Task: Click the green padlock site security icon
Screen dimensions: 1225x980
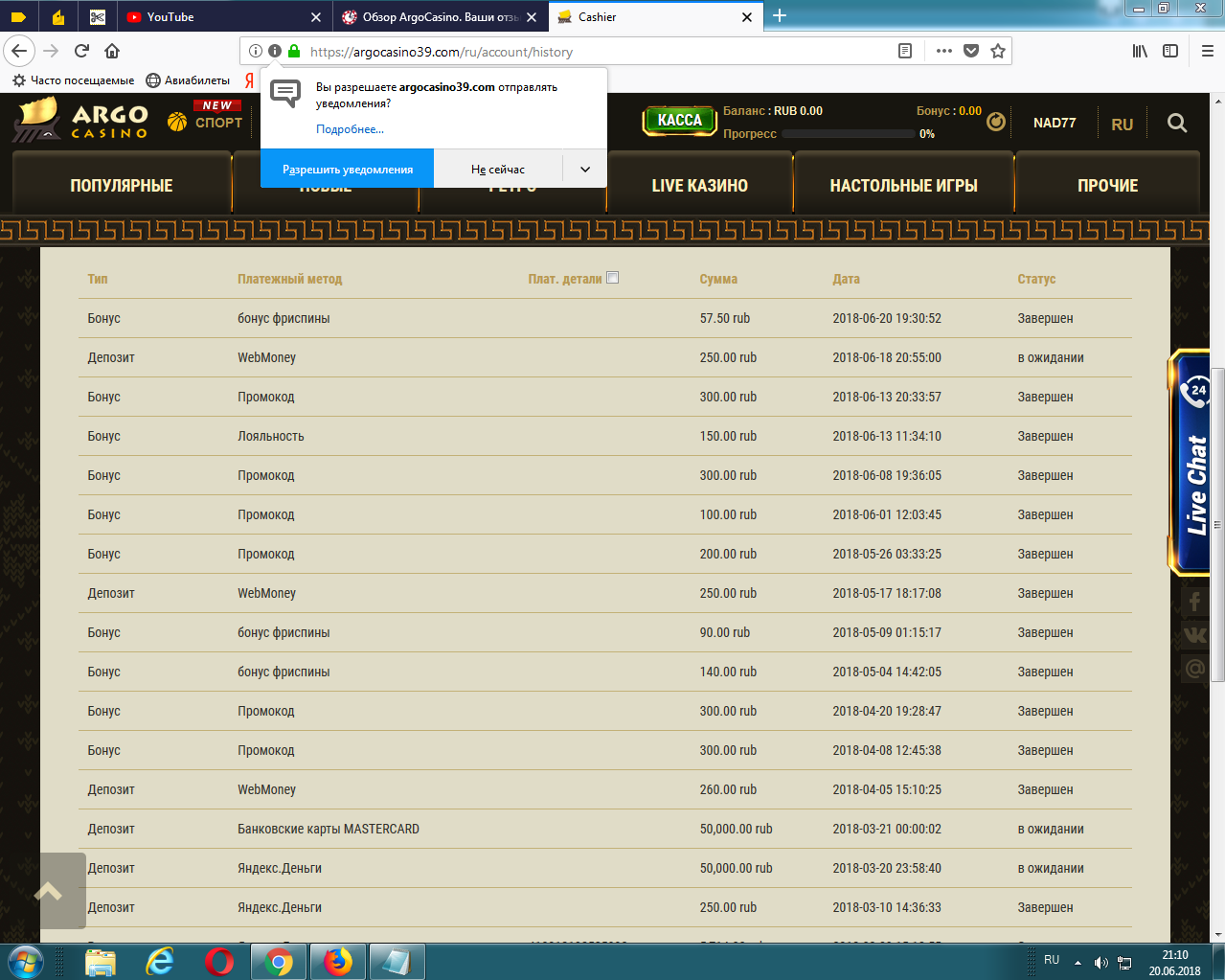Action: pos(294,51)
